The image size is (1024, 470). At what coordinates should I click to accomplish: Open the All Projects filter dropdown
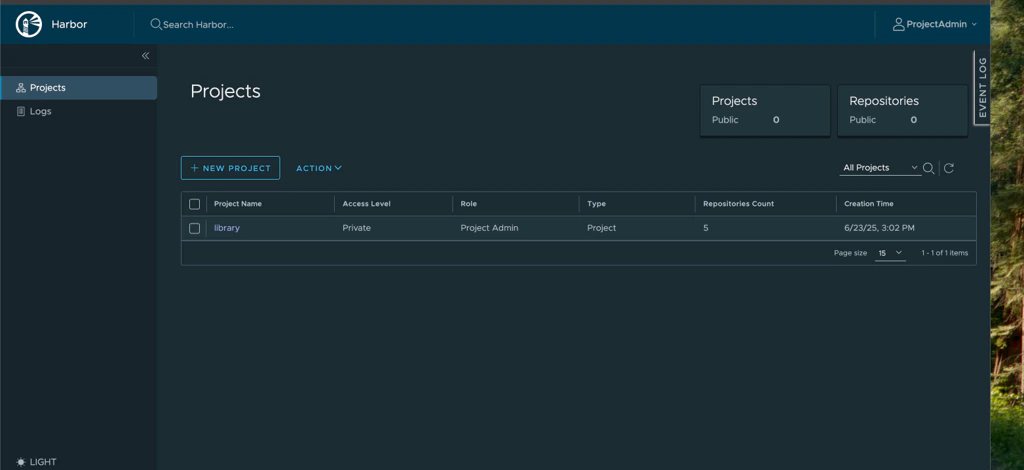click(880, 168)
